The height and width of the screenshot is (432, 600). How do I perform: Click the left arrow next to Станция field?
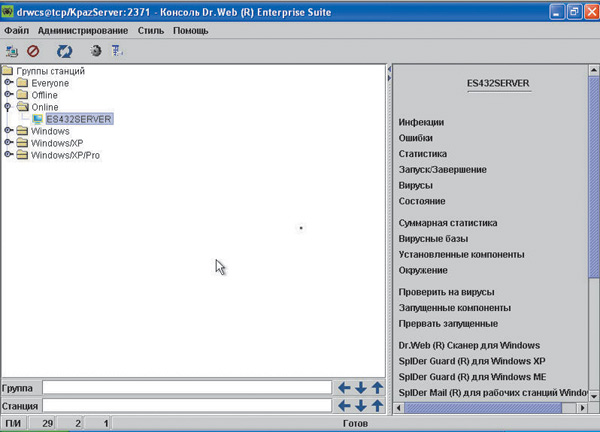click(x=344, y=406)
